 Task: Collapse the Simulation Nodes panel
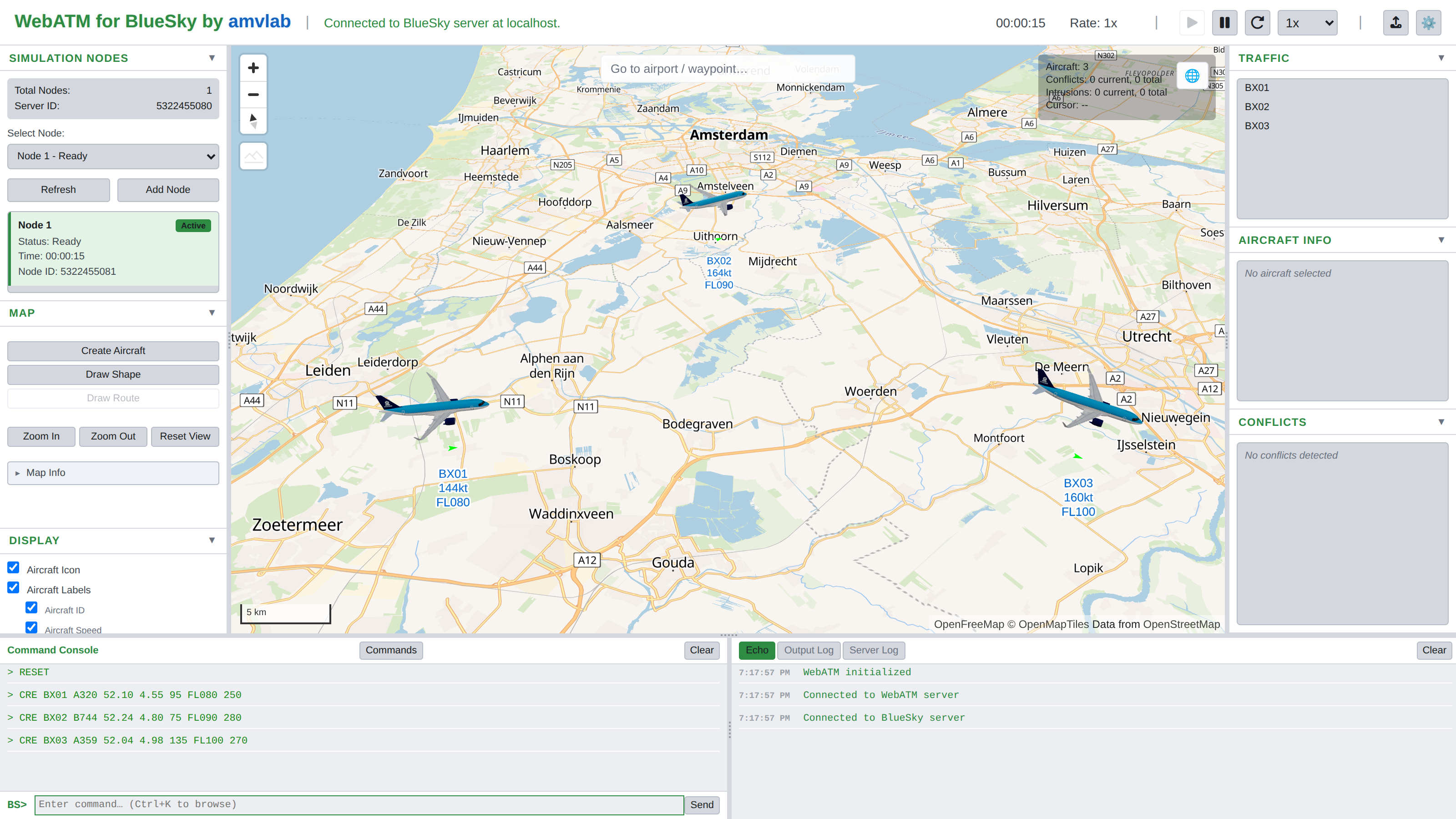[212, 58]
